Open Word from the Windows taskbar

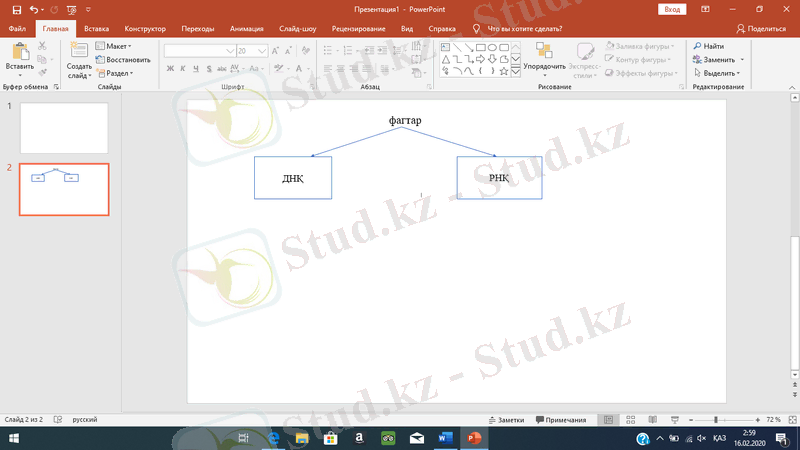pos(445,438)
